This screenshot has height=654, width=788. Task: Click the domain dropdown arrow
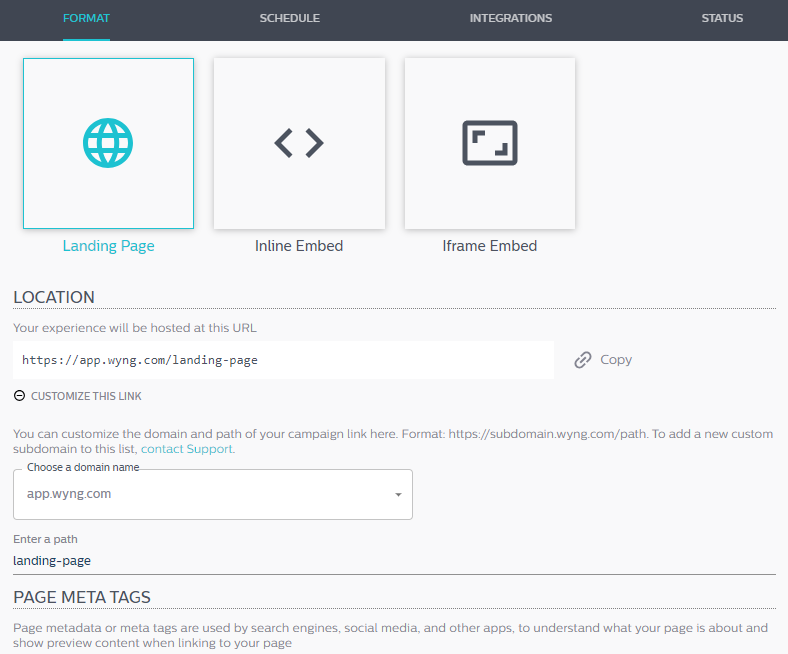(x=398, y=495)
